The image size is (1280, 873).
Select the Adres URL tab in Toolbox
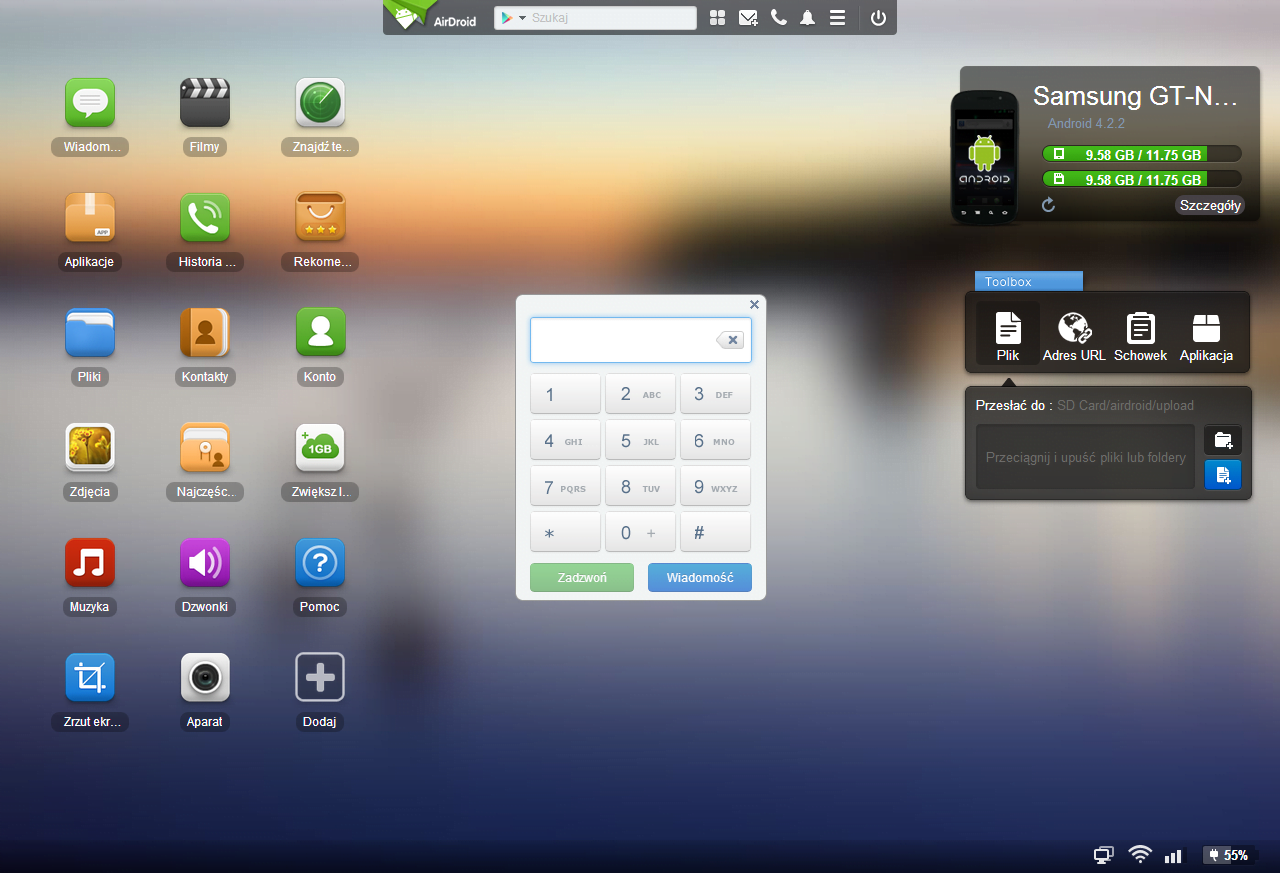[1074, 335]
